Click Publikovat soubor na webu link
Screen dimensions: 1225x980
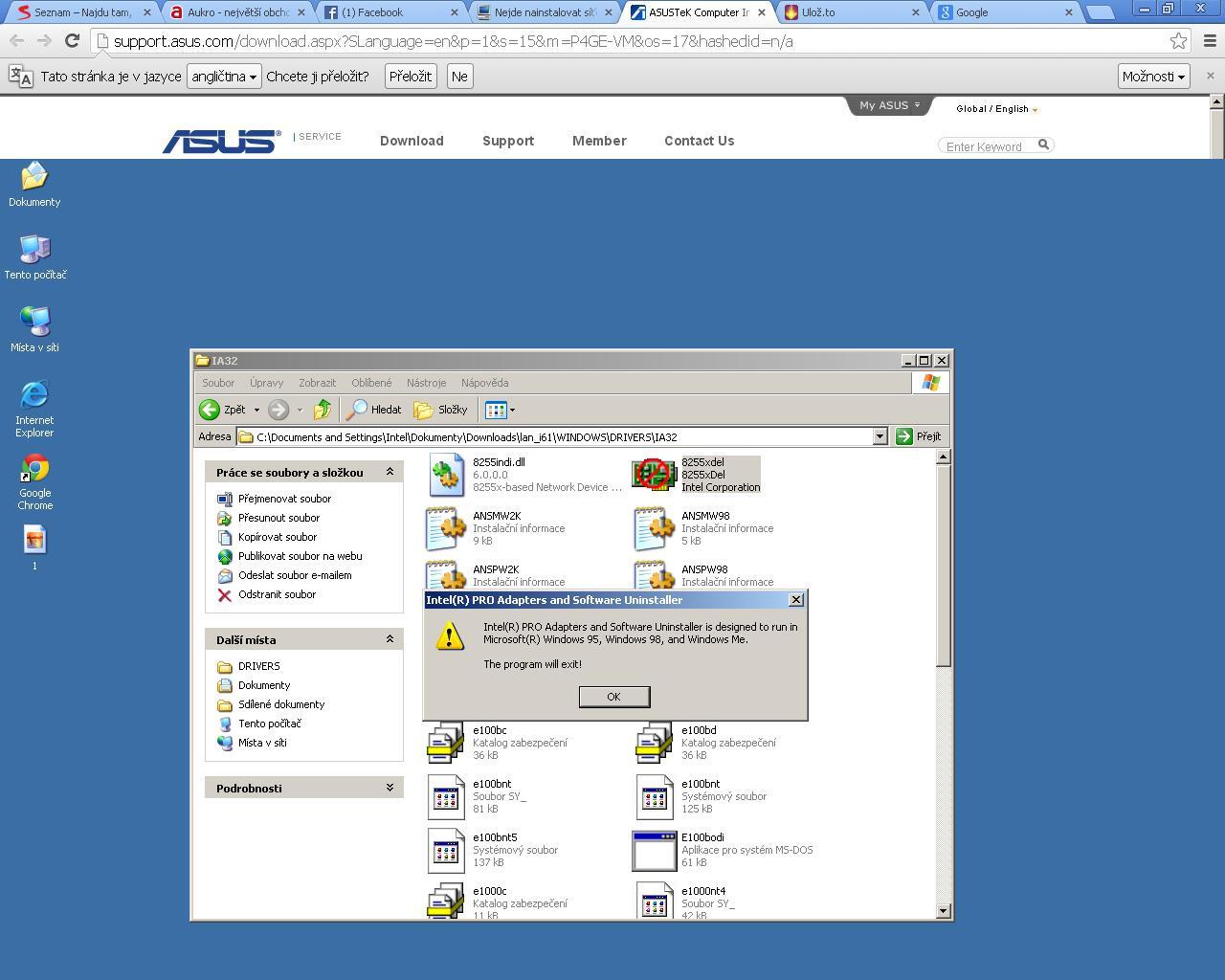(300, 556)
